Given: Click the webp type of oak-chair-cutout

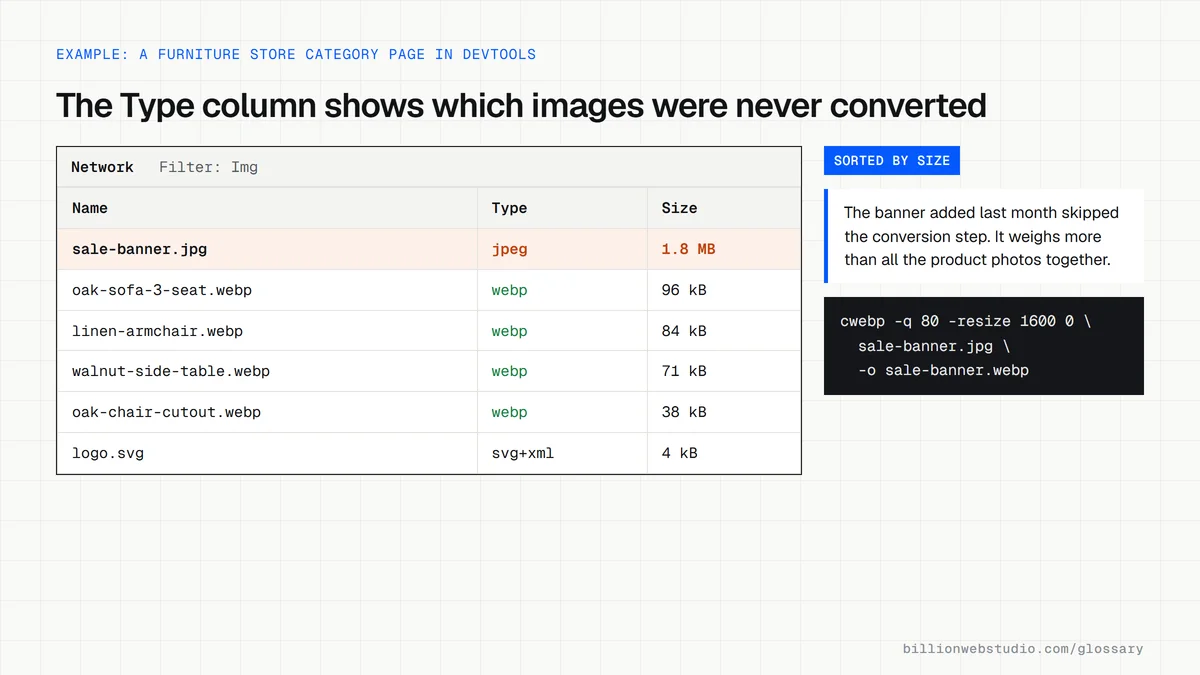Looking at the screenshot, I should (509, 412).
